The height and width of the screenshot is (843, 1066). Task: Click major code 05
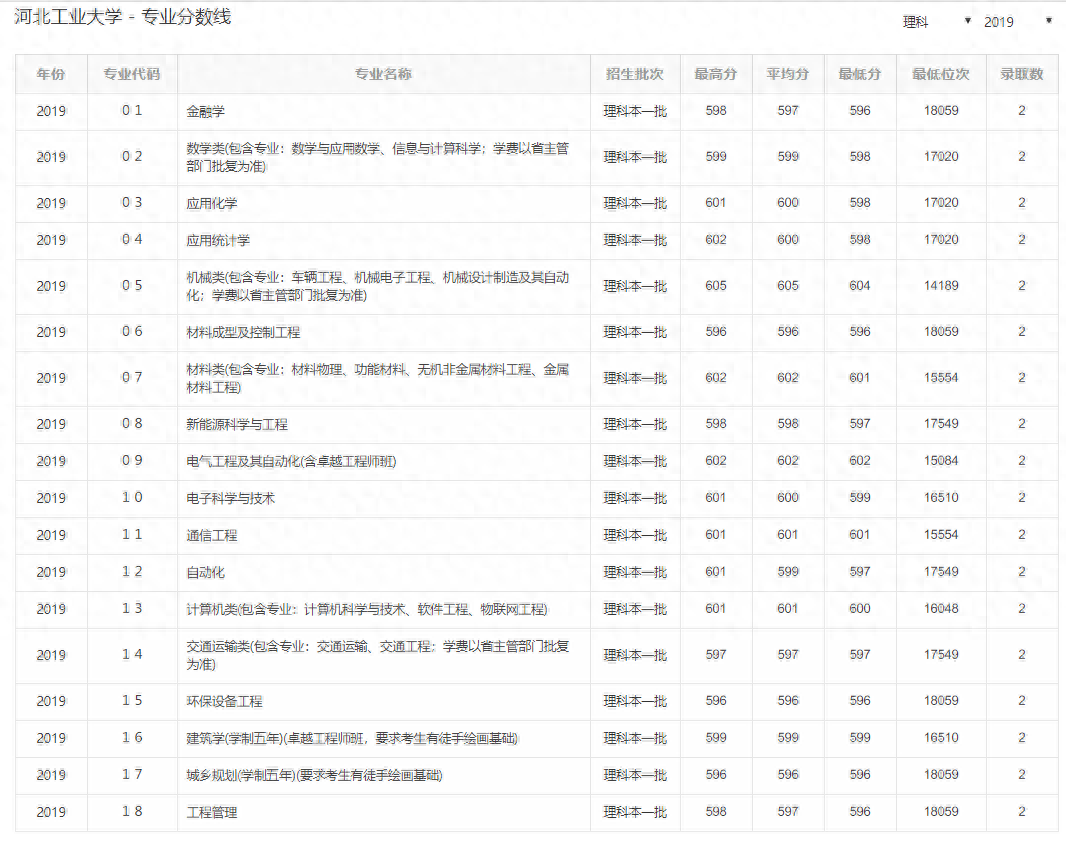[x=132, y=286]
